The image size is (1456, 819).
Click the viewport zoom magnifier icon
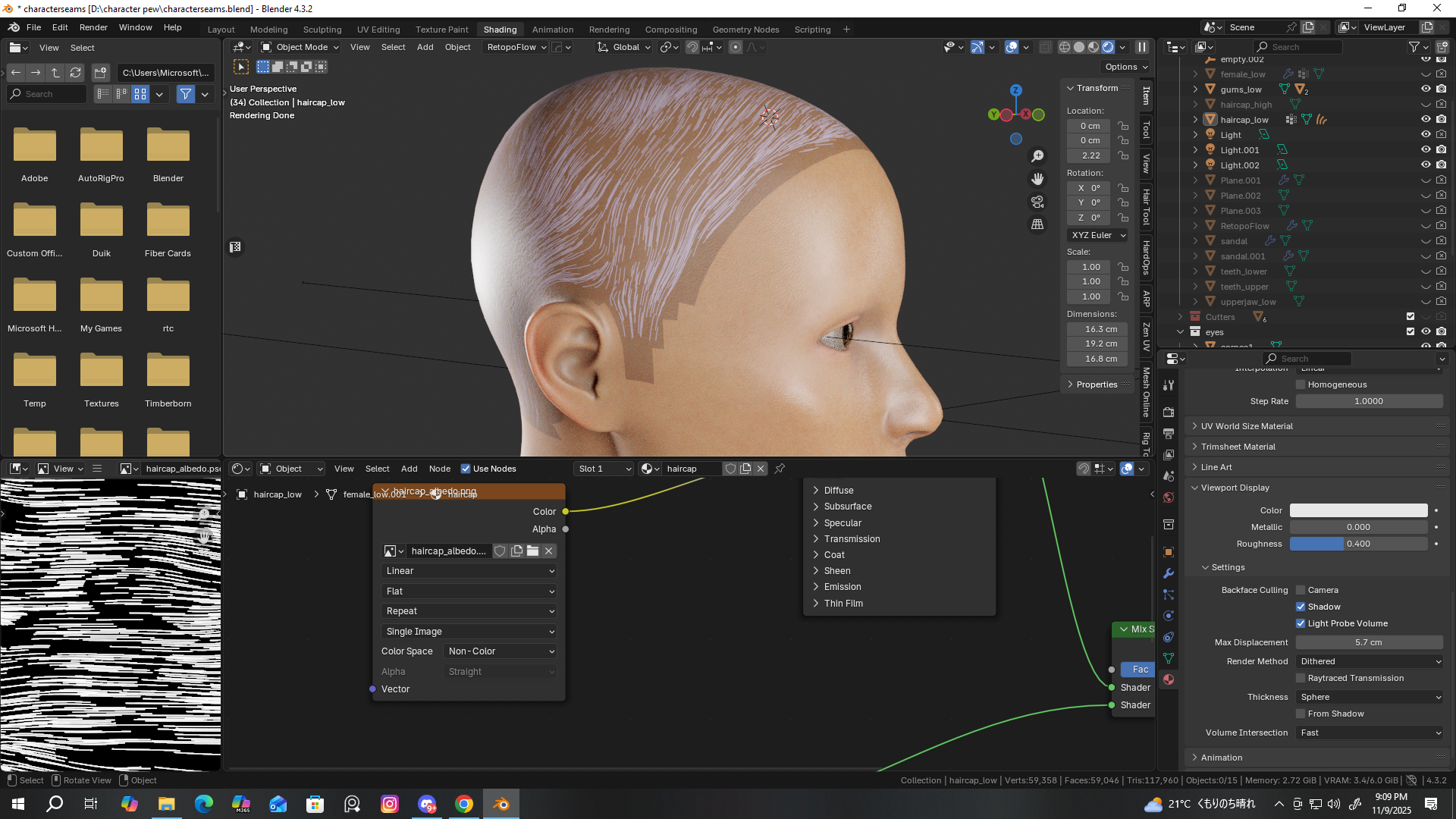[1037, 156]
